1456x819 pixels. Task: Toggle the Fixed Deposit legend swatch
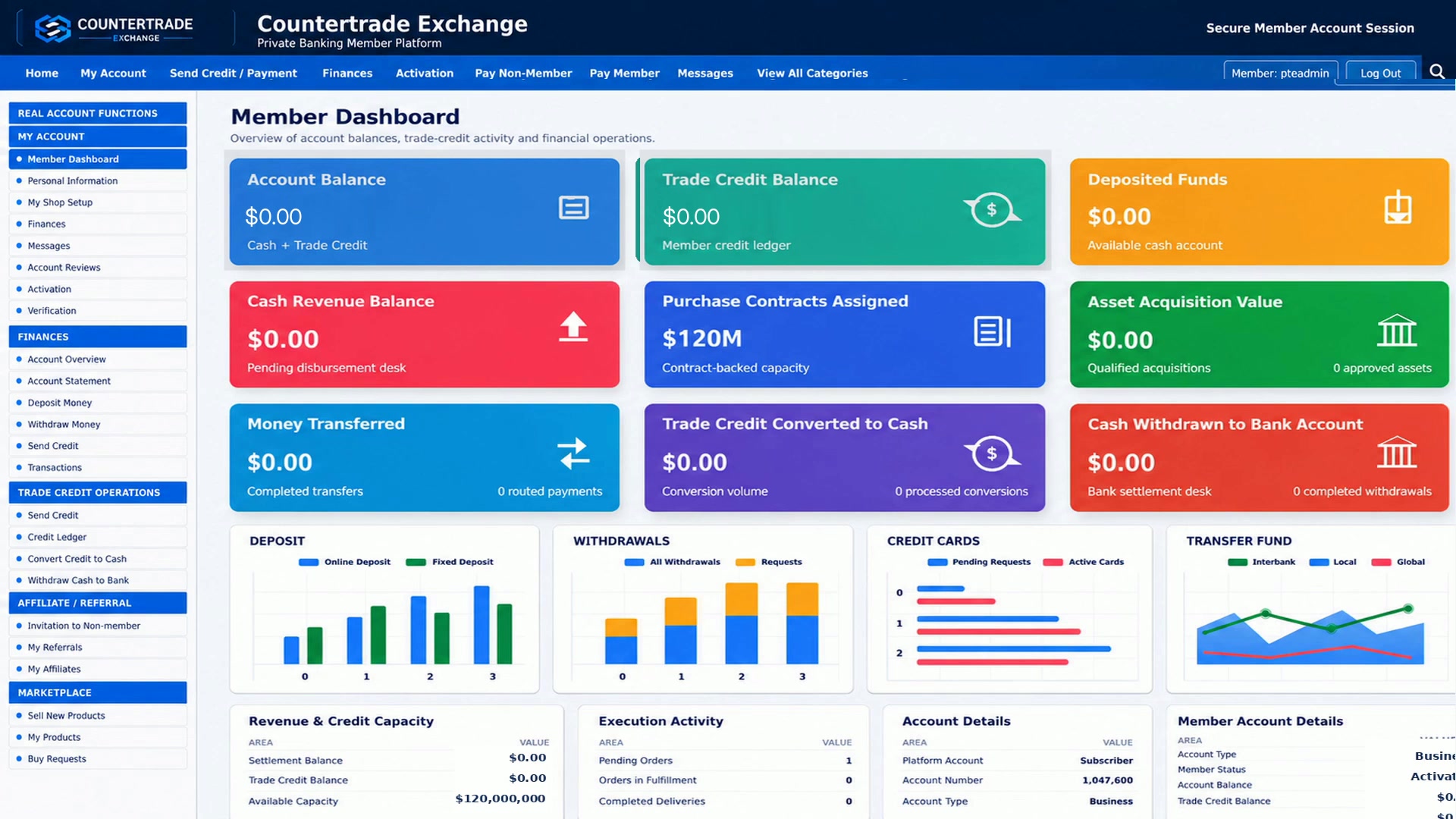coord(416,562)
